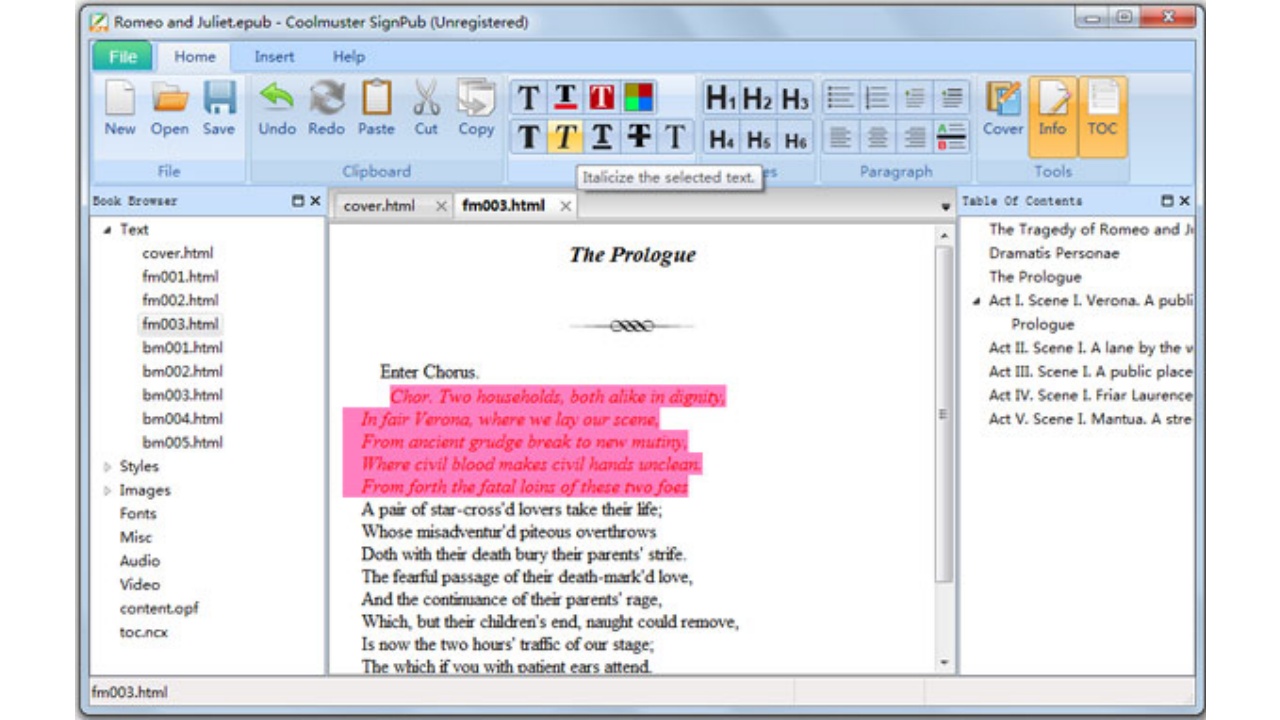The width and height of the screenshot is (1280, 720).
Task: Open the Insert ribbon tab
Action: 274,57
